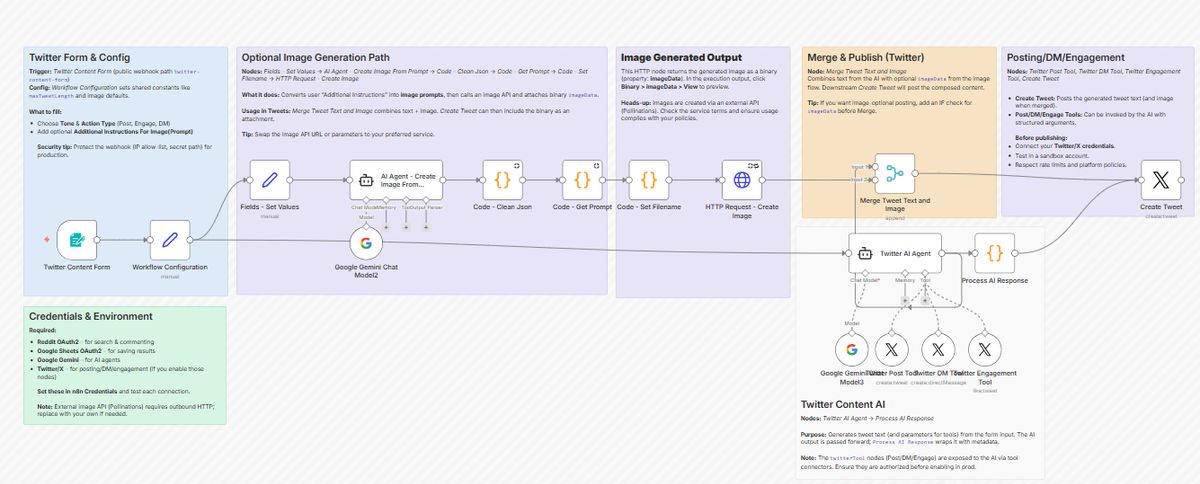Click the 'Twitter Content AI' note heading
The image size is (1200, 484).
tap(843, 404)
